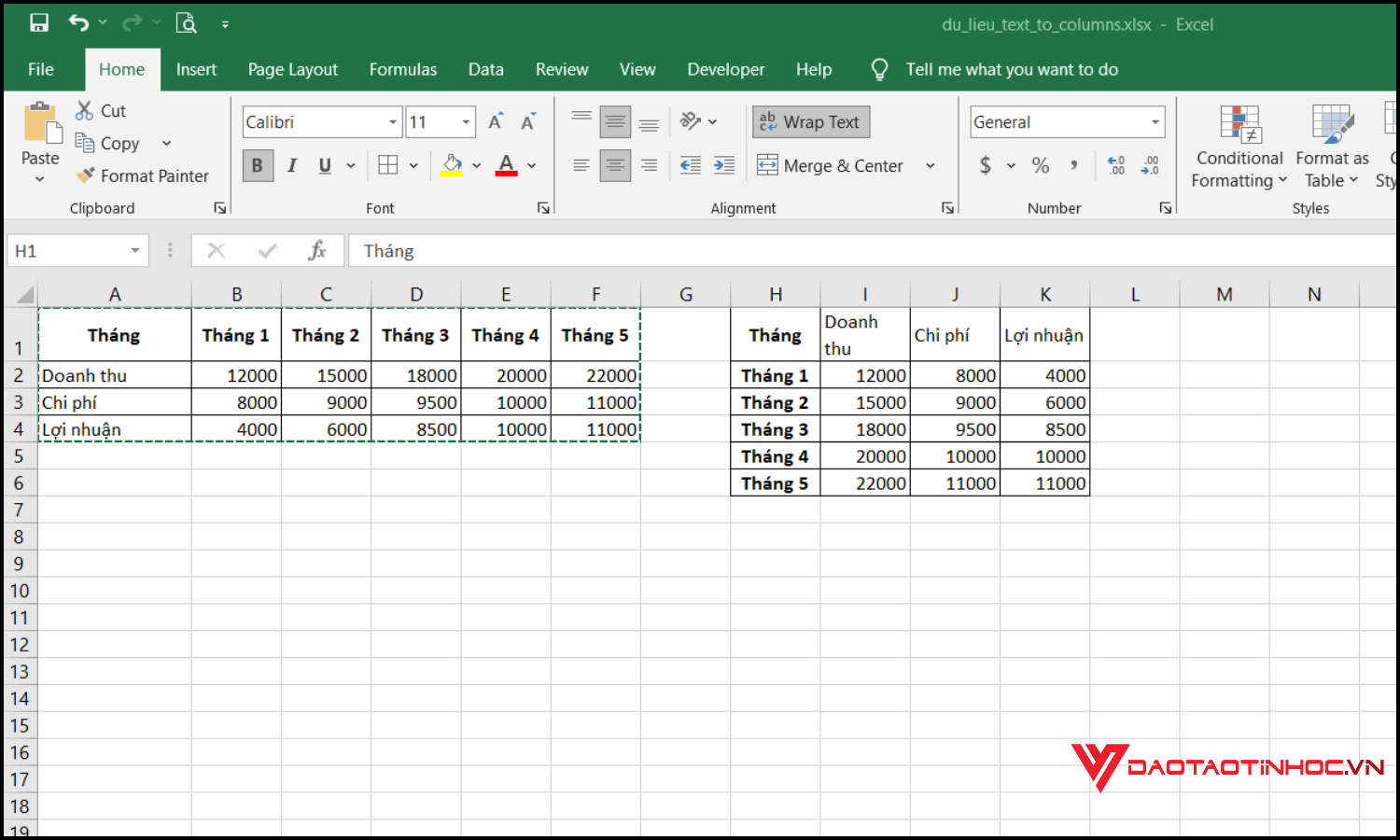
Task: Open the font name dropdown
Action: pyautogui.click(x=393, y=121)
